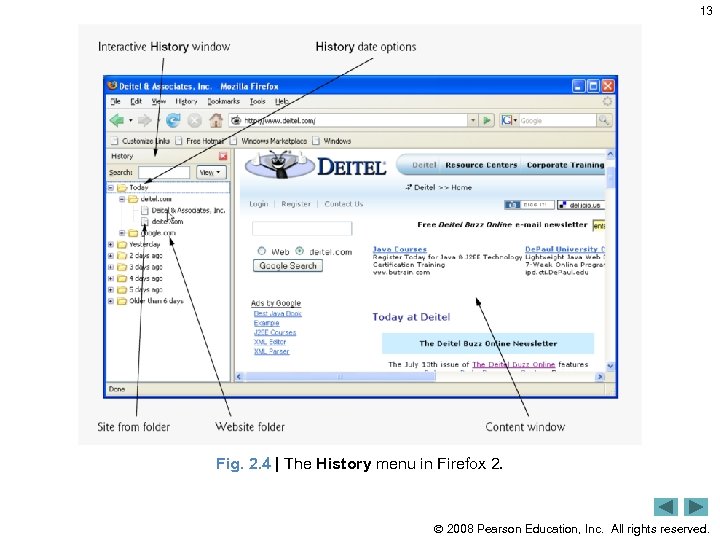This screenshot has height=540, width=720.
Task: Expand the Yesterday history folder
Action: pyautogui.click(x=111, y=244)
